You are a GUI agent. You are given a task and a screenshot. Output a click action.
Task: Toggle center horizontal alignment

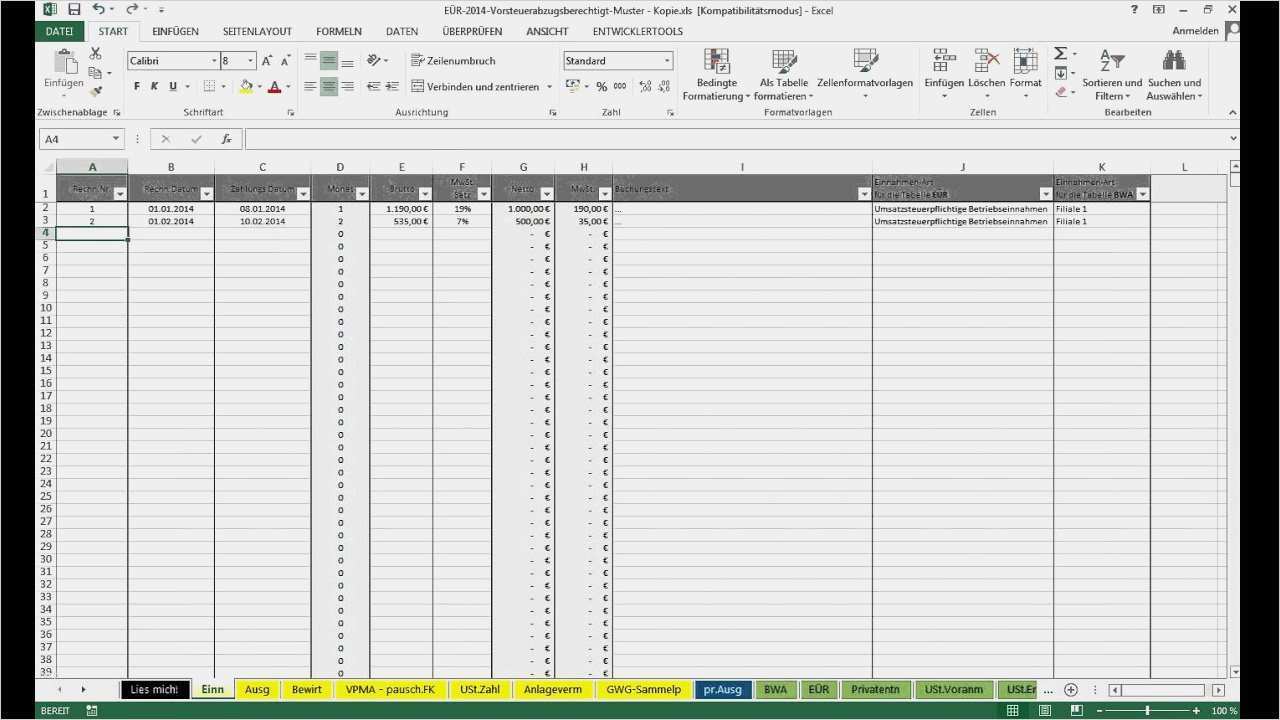coord(329,87)
